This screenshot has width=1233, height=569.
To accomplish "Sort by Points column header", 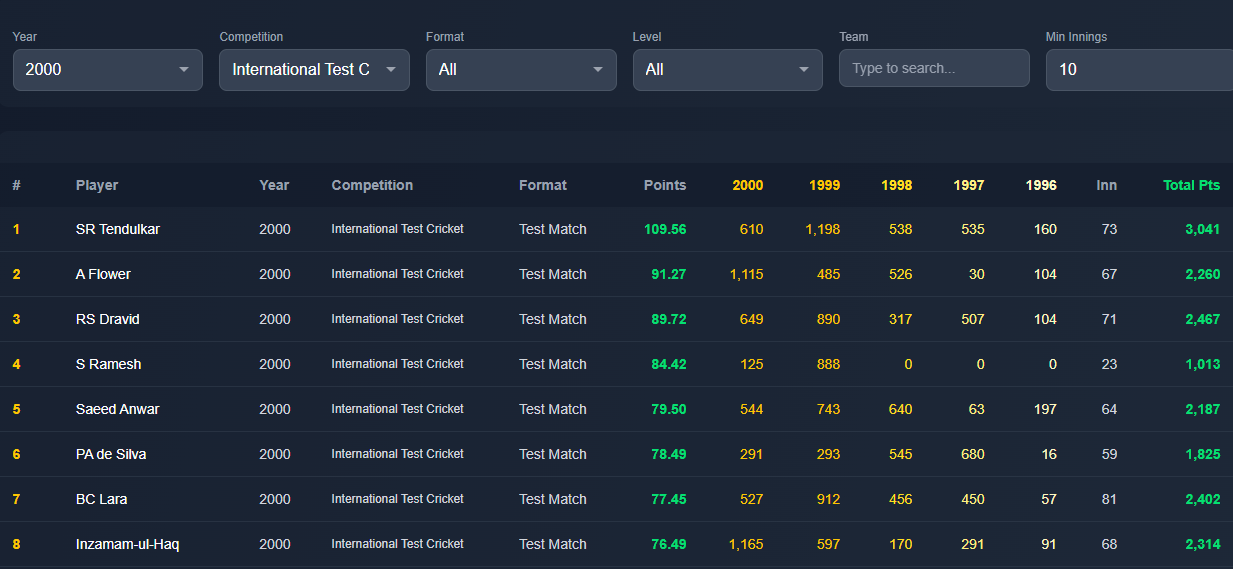I will point(664,185).
